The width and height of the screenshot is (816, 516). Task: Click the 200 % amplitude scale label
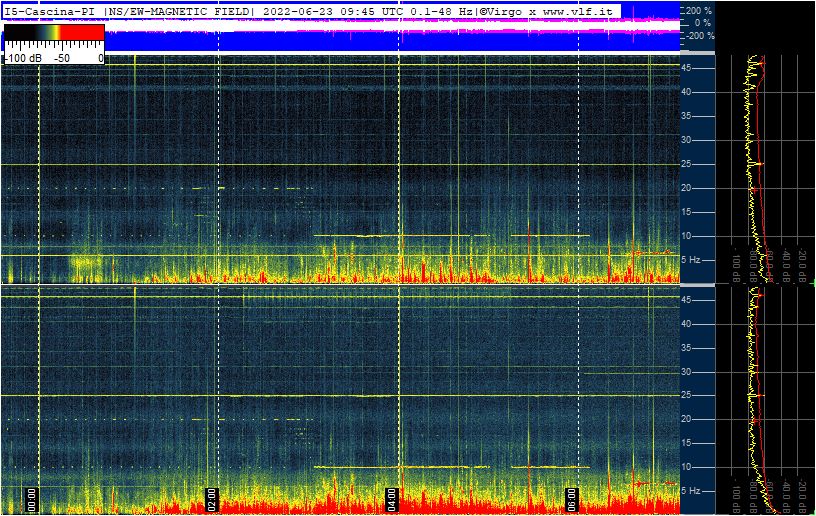point(698,10)
